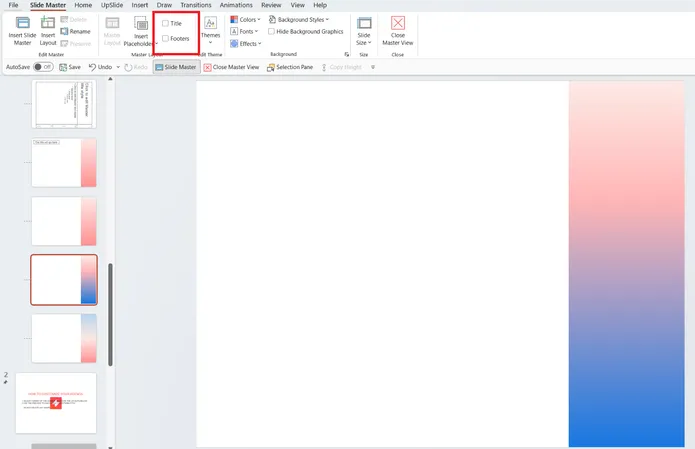This screenshot has height=449, width=695.
Task: Click Close Master View in quick toolbar
Action: (x=231, y=67)
